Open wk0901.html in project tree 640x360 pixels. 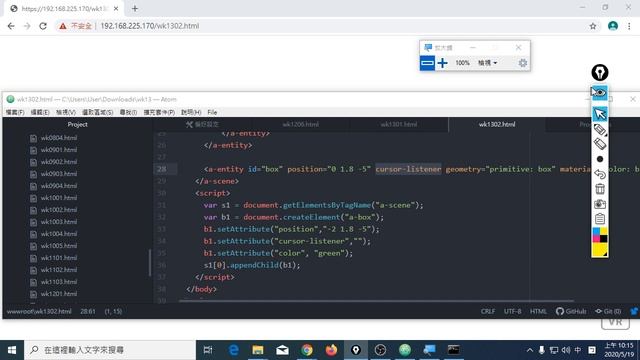(58, 150)
